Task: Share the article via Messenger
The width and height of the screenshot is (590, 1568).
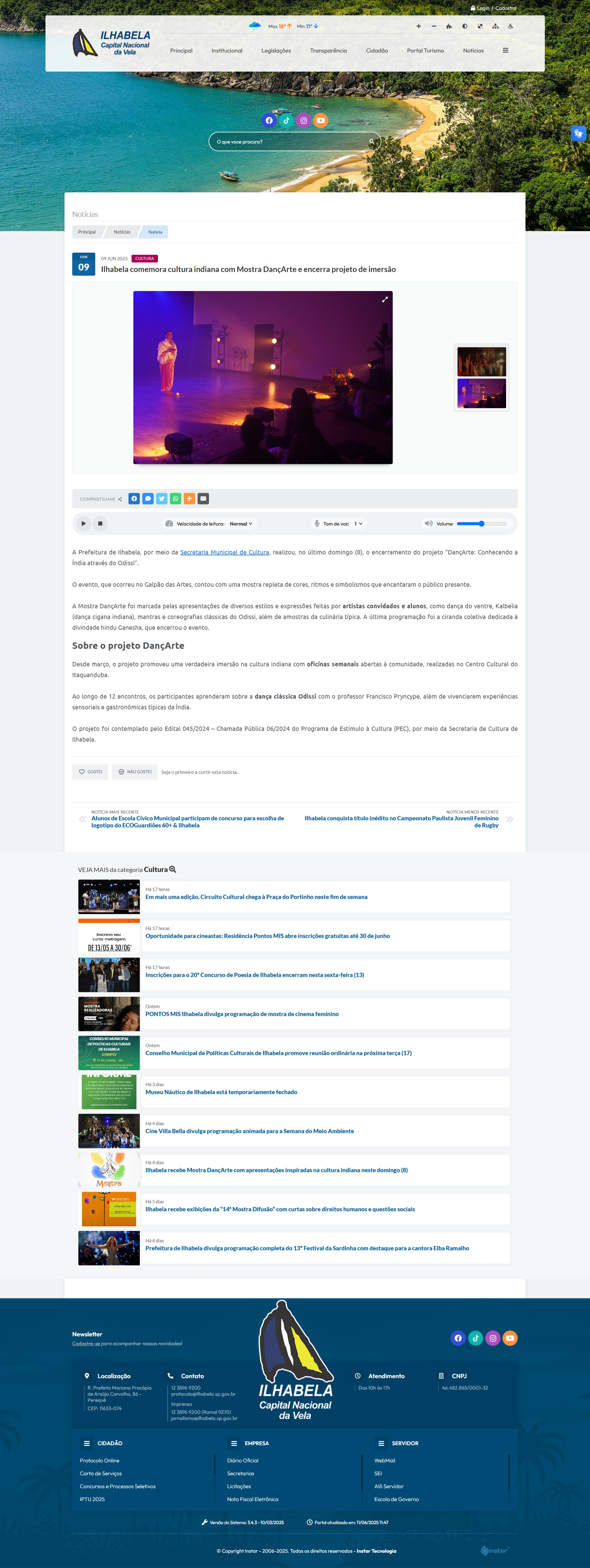Action: pos(148,498)
